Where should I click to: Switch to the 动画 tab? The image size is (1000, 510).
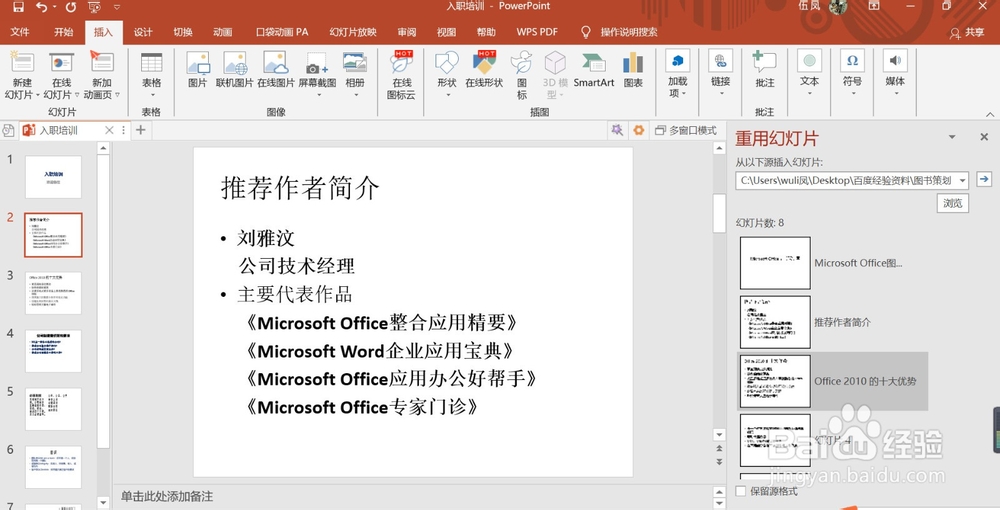[x=223, y=32]
